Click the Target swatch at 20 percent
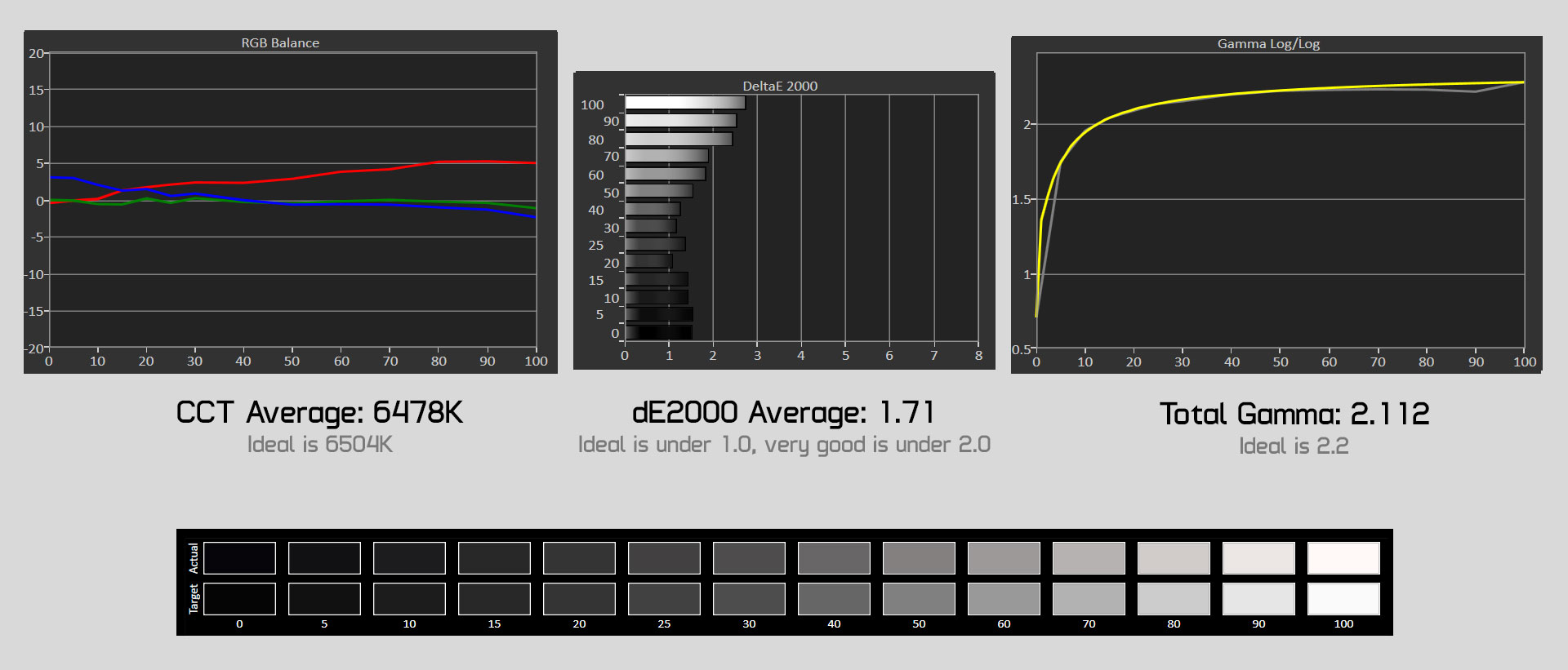 [x=579, y=599]
